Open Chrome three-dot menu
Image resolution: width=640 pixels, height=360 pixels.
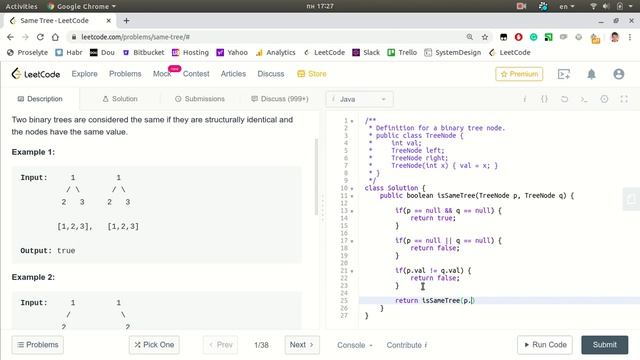[x=630, y=37]
